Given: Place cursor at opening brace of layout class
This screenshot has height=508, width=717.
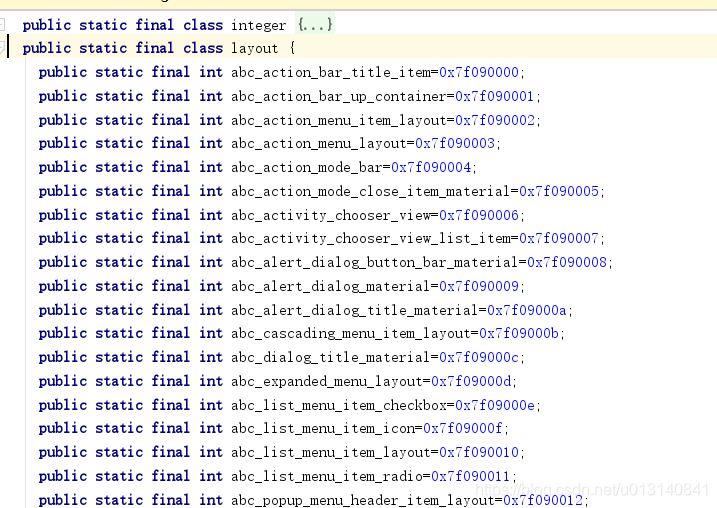Looking at the screenshot, I should pyautogui.click(x=292, y=48).
